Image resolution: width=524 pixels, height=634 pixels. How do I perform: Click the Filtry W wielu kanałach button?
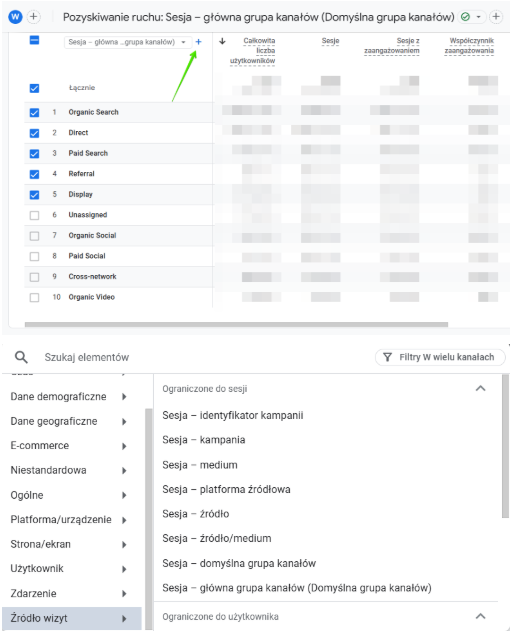point(440,357)
